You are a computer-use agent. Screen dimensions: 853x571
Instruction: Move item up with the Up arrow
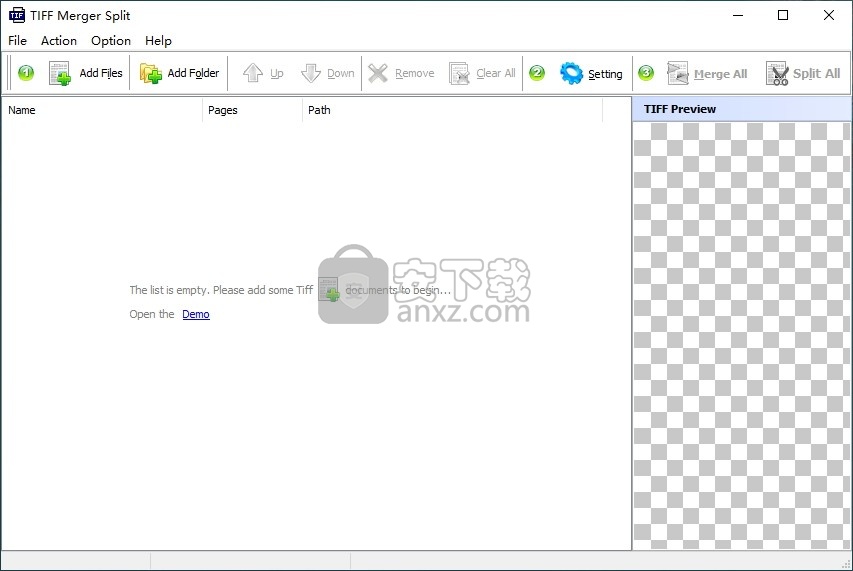click(252, 73)
